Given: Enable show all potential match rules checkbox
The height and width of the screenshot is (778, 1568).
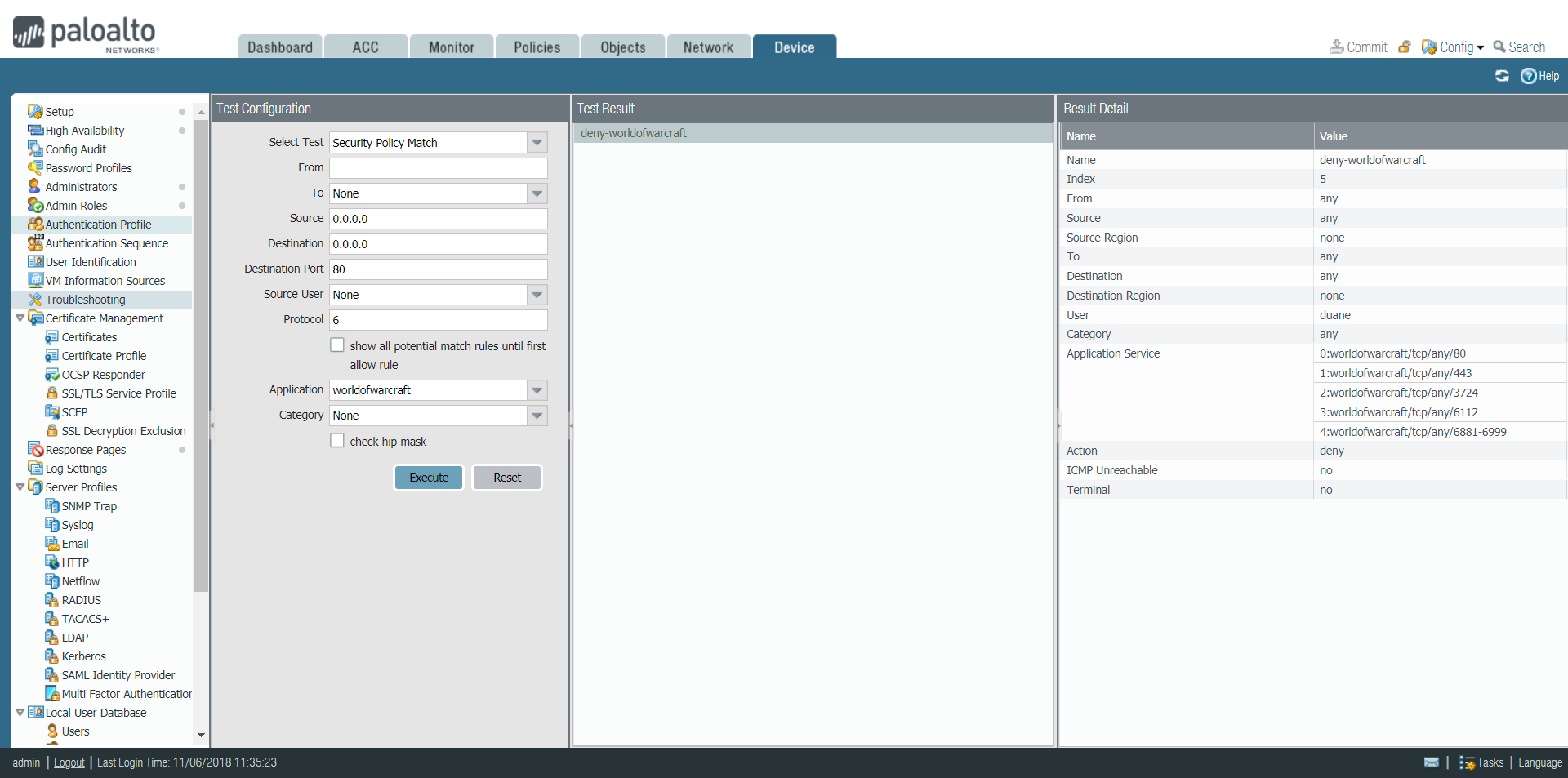Looking at the screenshot, I should pyautogui.click(x=337, y=345).
